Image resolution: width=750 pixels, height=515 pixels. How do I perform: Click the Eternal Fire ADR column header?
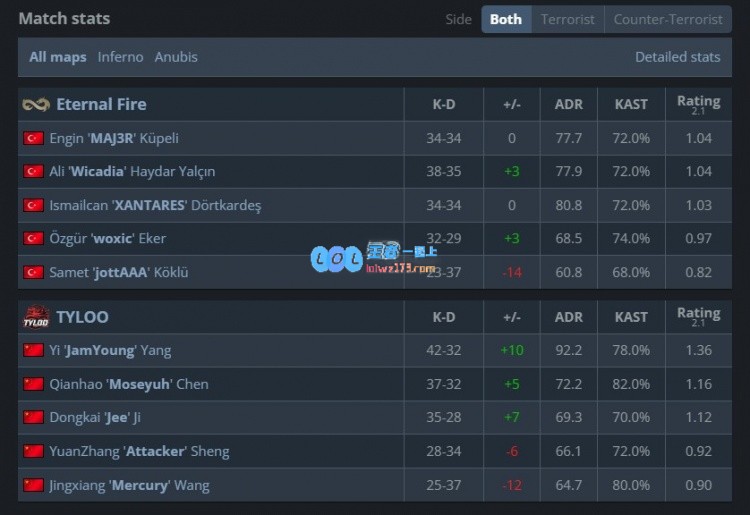pos(568,105)
